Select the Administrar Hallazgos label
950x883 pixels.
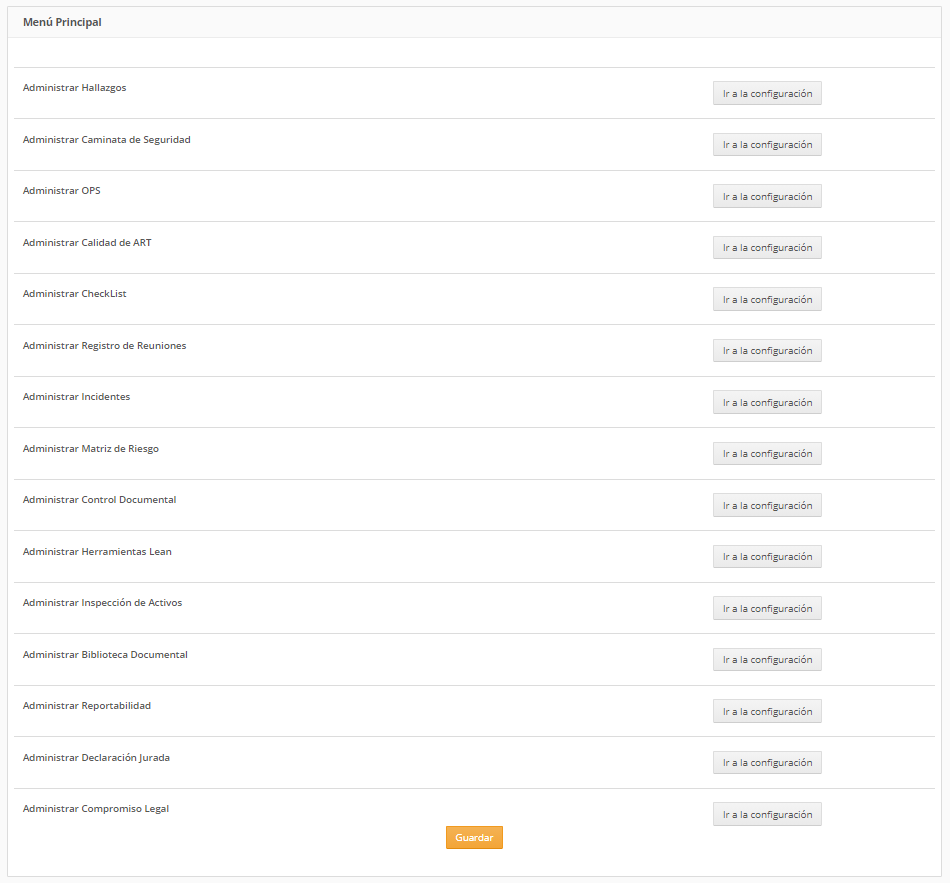pos(75,88)
